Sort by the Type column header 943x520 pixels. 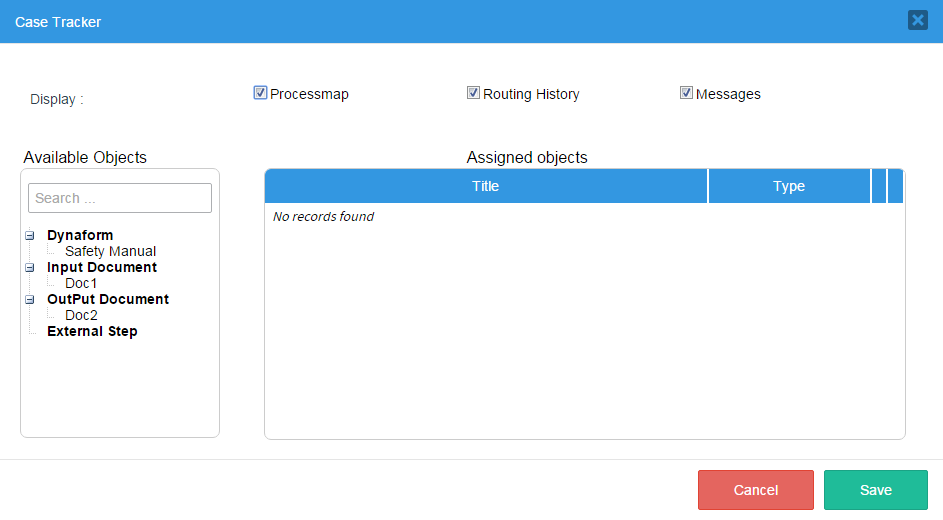[789, 186]
